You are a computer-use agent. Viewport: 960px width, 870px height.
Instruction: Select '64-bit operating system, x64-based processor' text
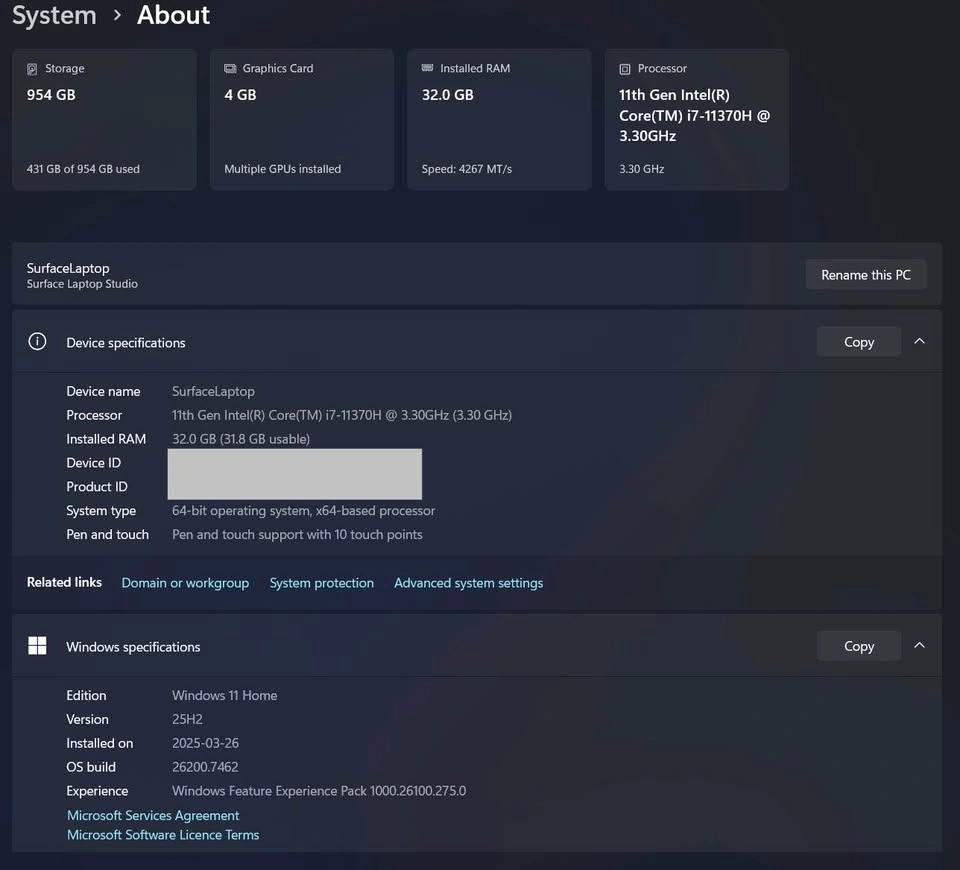point(303,511)
